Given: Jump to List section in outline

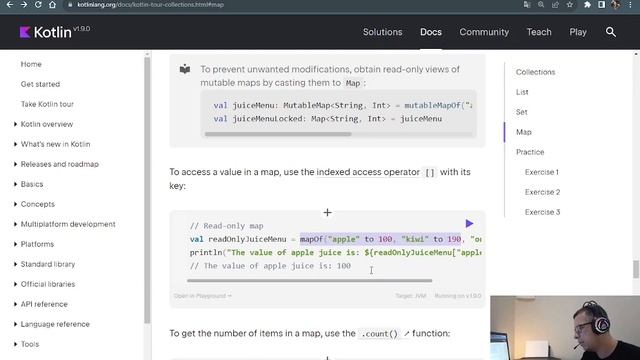Looking at the screenshot, I should pyautogui.click(x=522, y=92).
